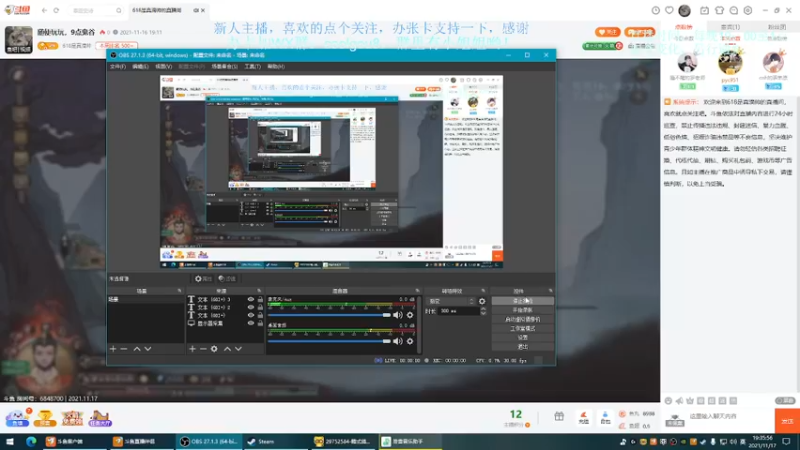The height and width of the screenshot is (450, 800).
Task: Open the View menu in OBS
Action: 163,66
